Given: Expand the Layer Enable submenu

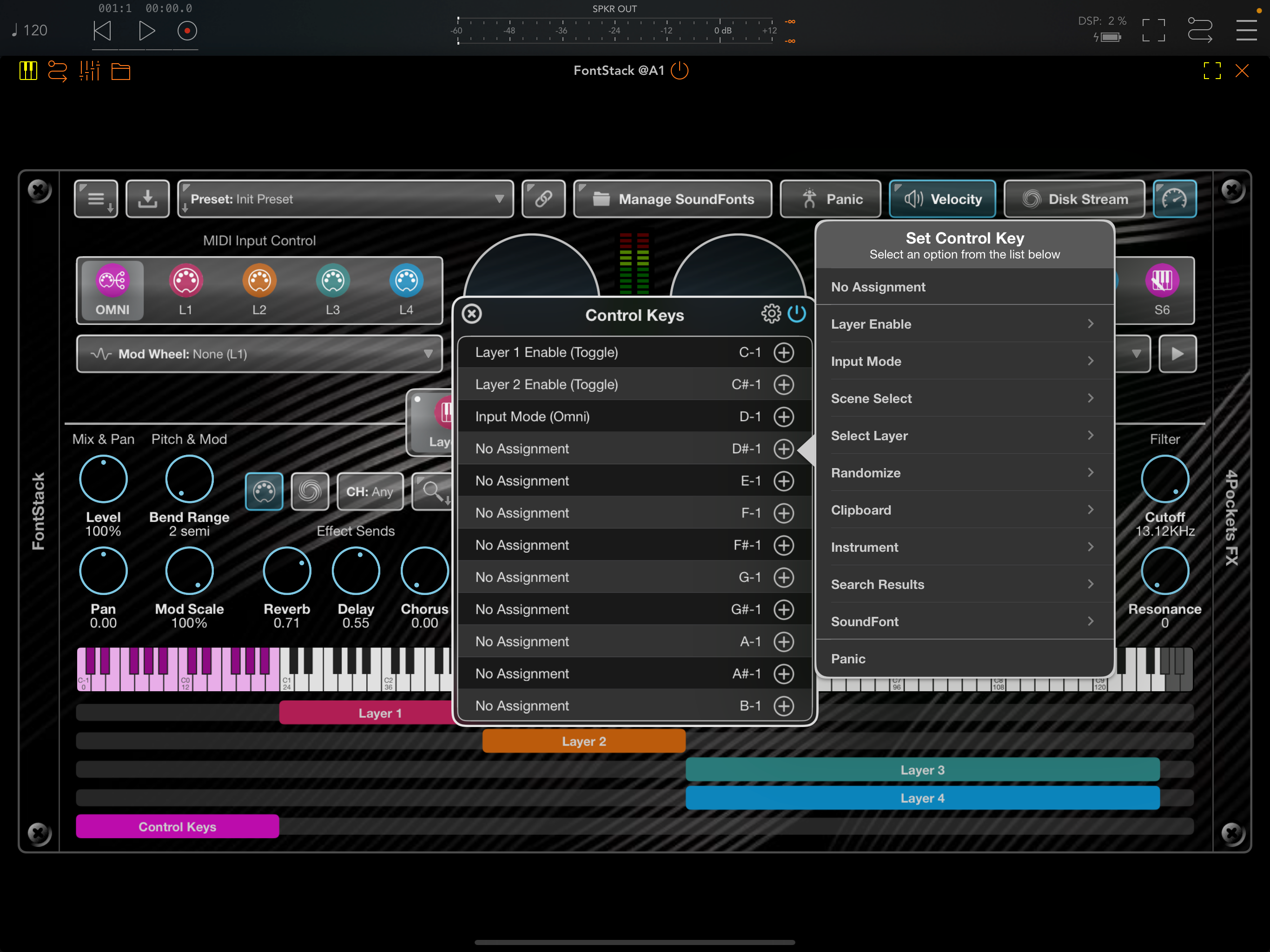Looking at the screenshot, I should 965,324.
